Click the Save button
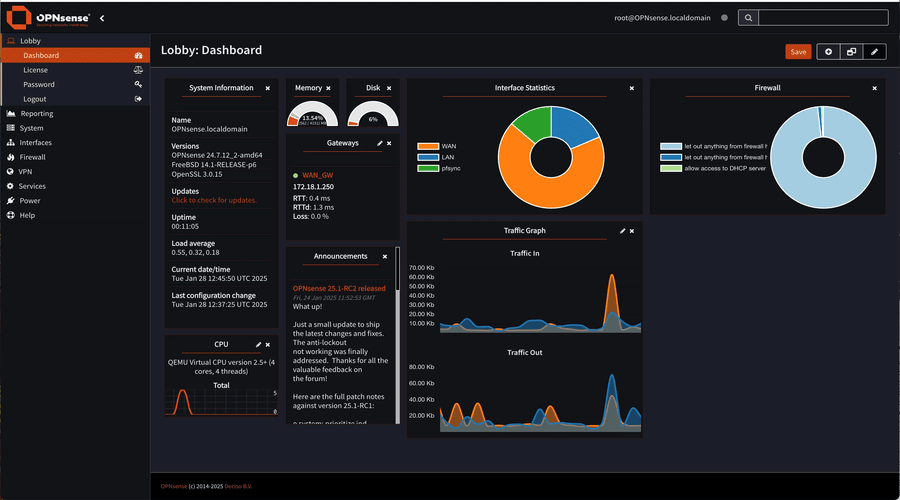 pos(798,52)
